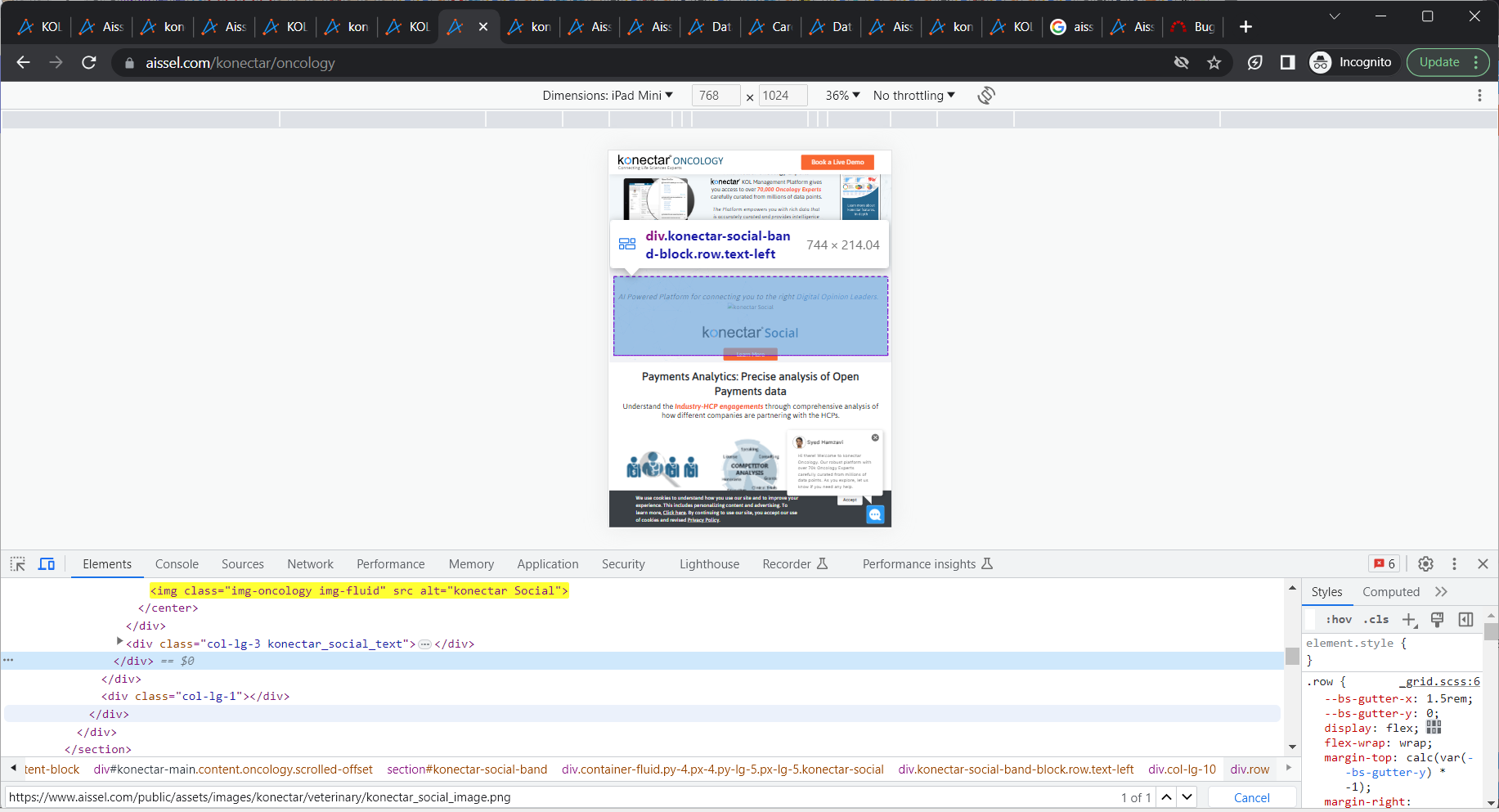1499x812 pixels.
Task: Click the extension icon beside the star
Action: click(x=1254, y=63)
